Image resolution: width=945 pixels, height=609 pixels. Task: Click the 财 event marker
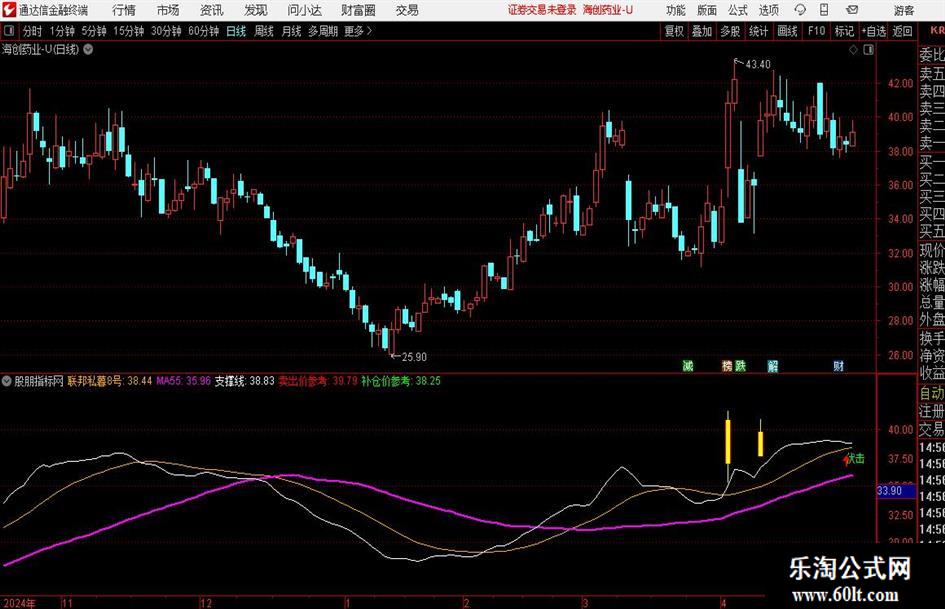click(x=838, y=365)
